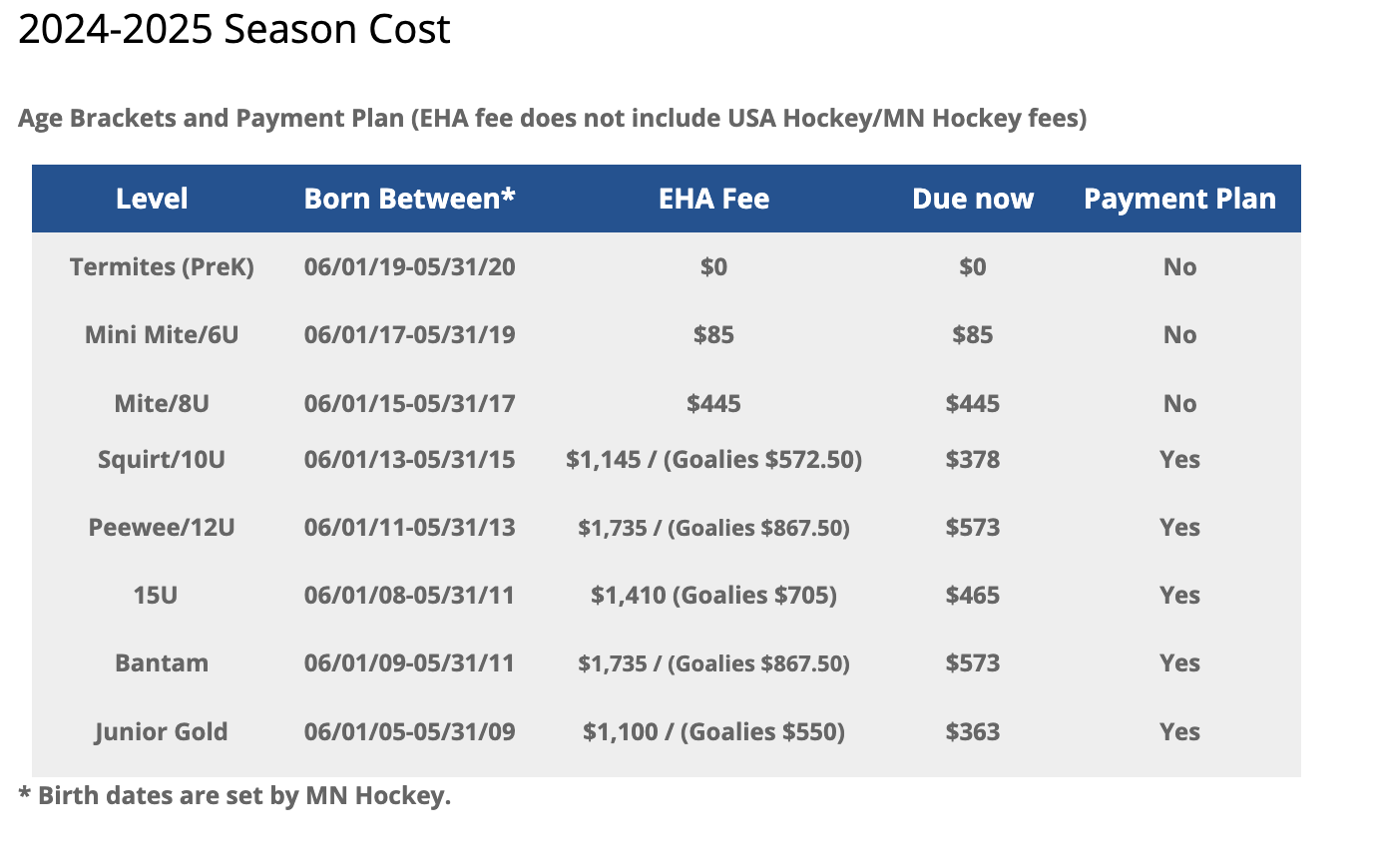Viewport: 1379px width, 868px height.
Task: Select the "Payment Plan" column header
Action: click(1179, 199)
